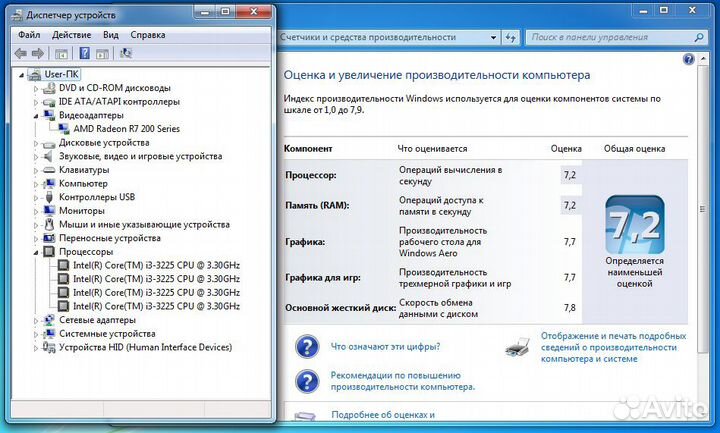Click the properties pane icon right of Help icon
This screenshot has height=433, width=720.
point(102,54)
